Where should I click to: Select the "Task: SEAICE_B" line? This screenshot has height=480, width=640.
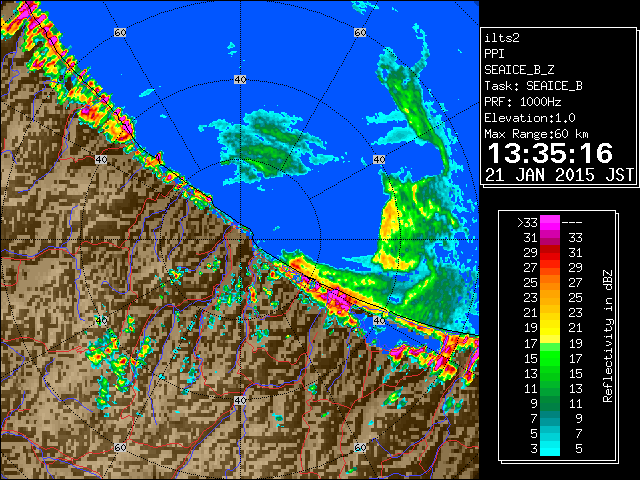point(533,86)
